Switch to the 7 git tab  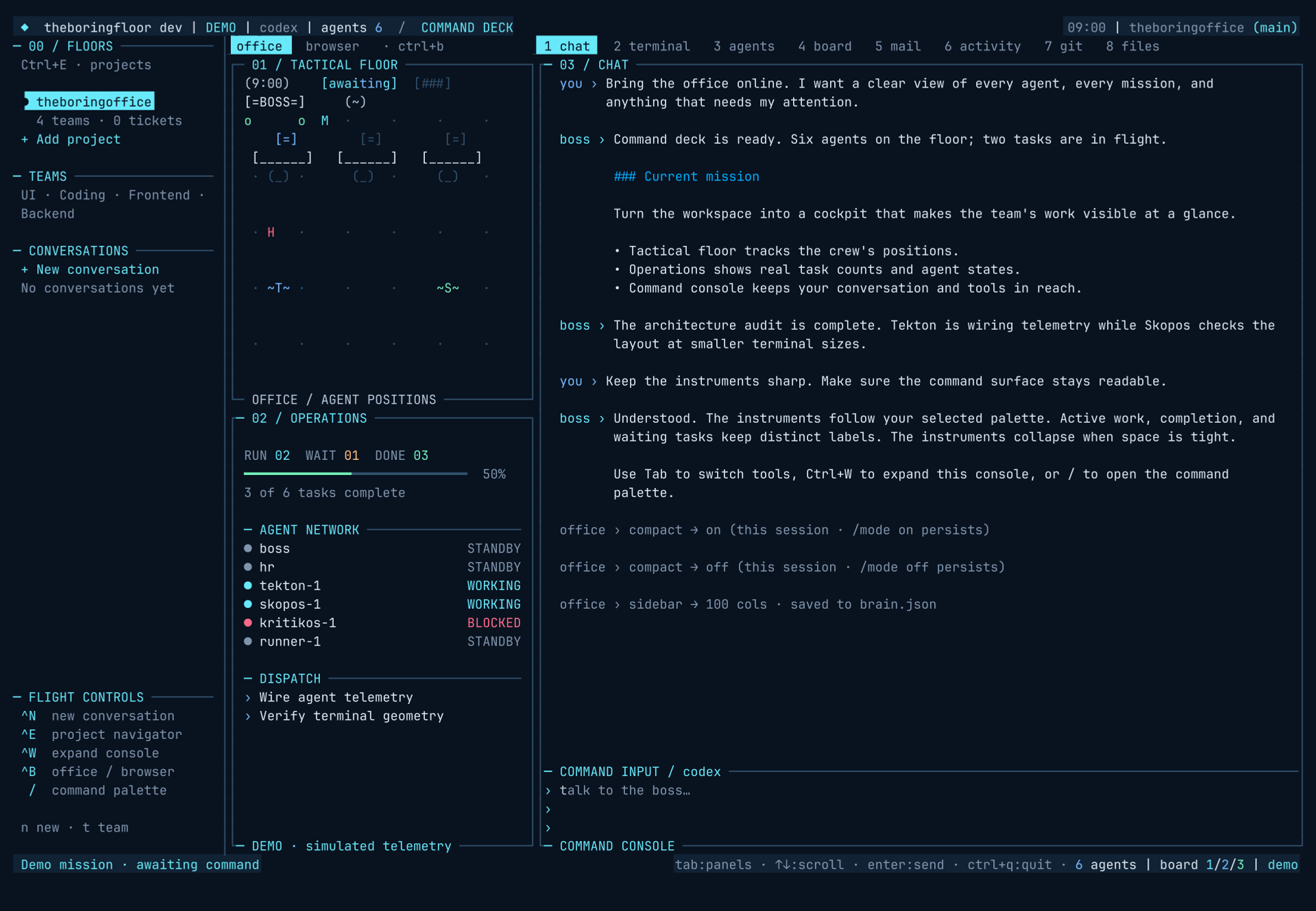tap(1063, 46)
